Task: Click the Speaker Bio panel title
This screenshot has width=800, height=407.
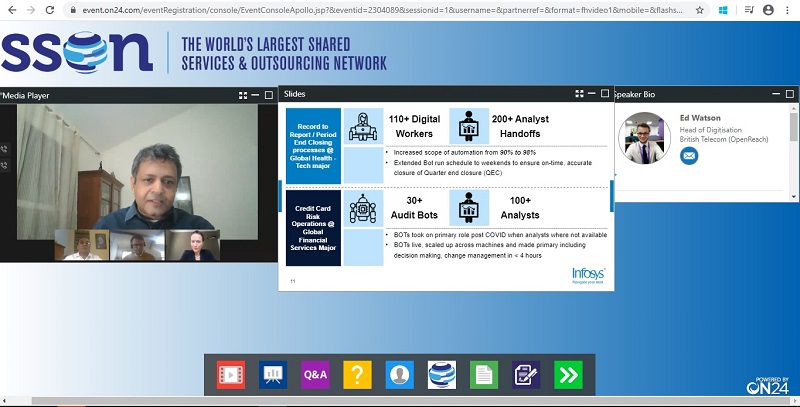Action: click(635, 94)
